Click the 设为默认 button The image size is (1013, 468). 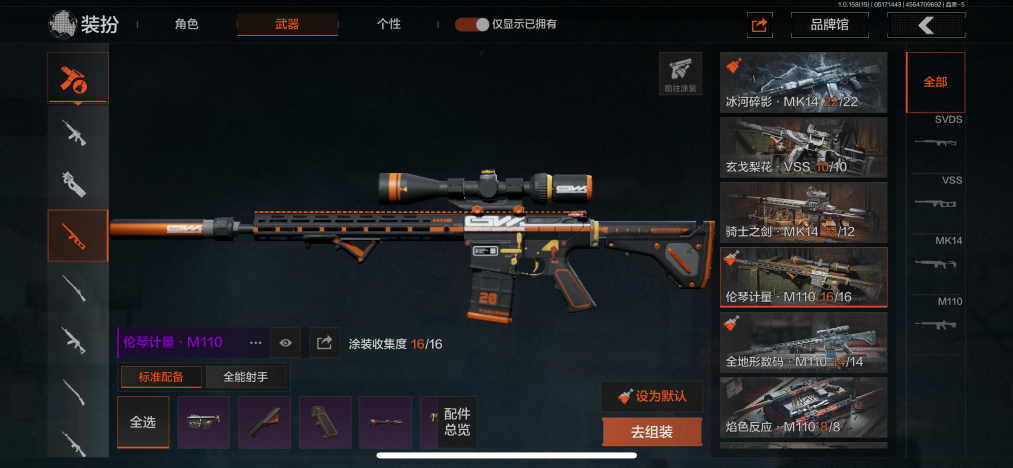tap(653, 396)
